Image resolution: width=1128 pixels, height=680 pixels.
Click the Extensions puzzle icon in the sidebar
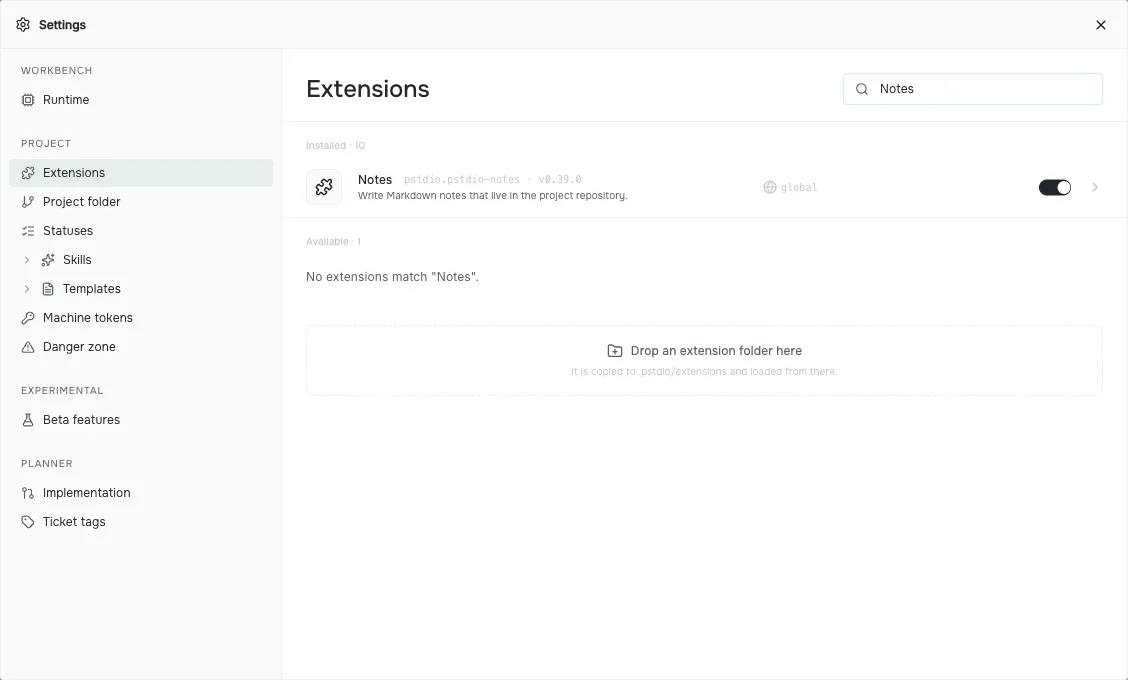[x=28, y=173]
